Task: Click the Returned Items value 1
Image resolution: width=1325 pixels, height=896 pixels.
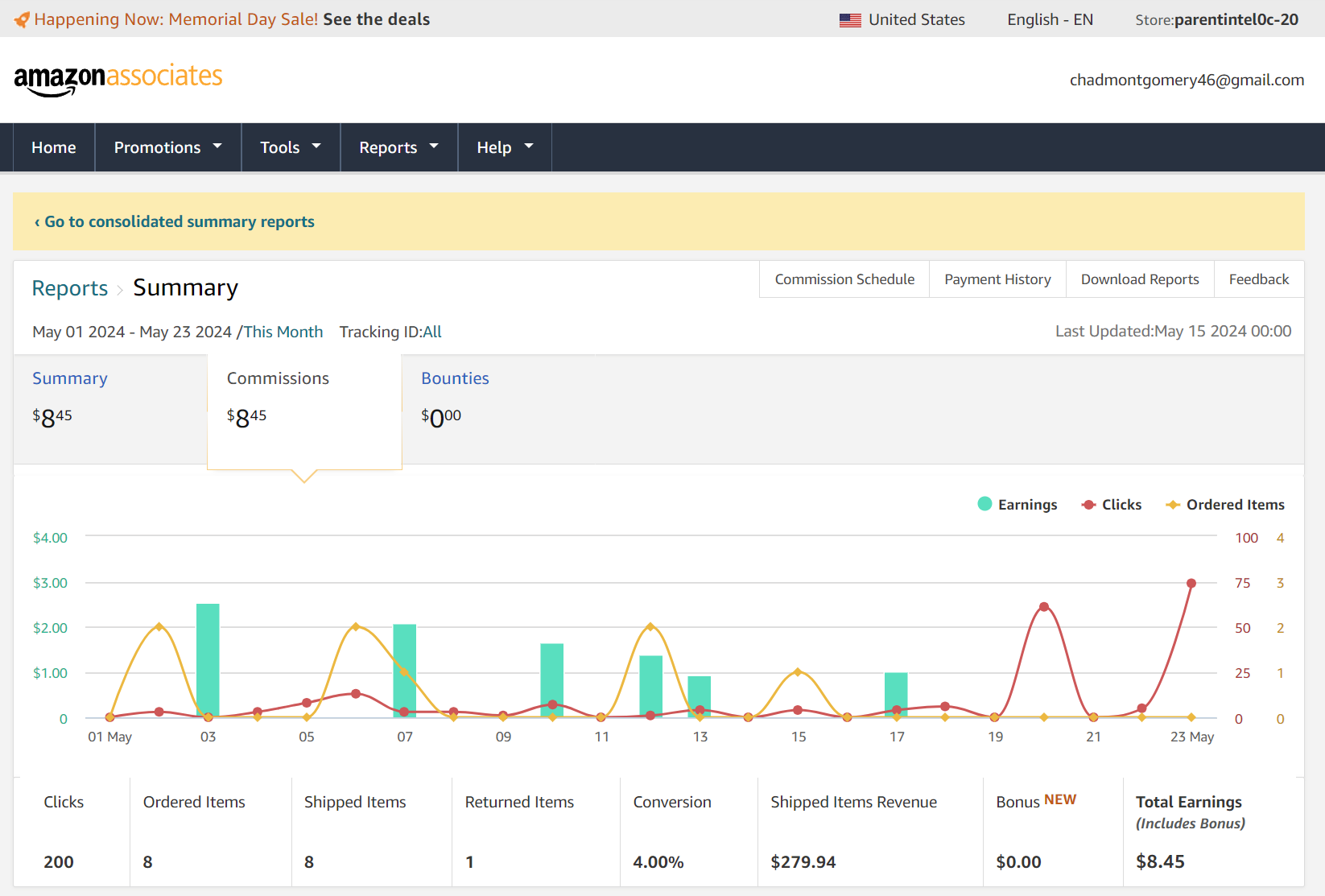Action: (x=469, y=862)
